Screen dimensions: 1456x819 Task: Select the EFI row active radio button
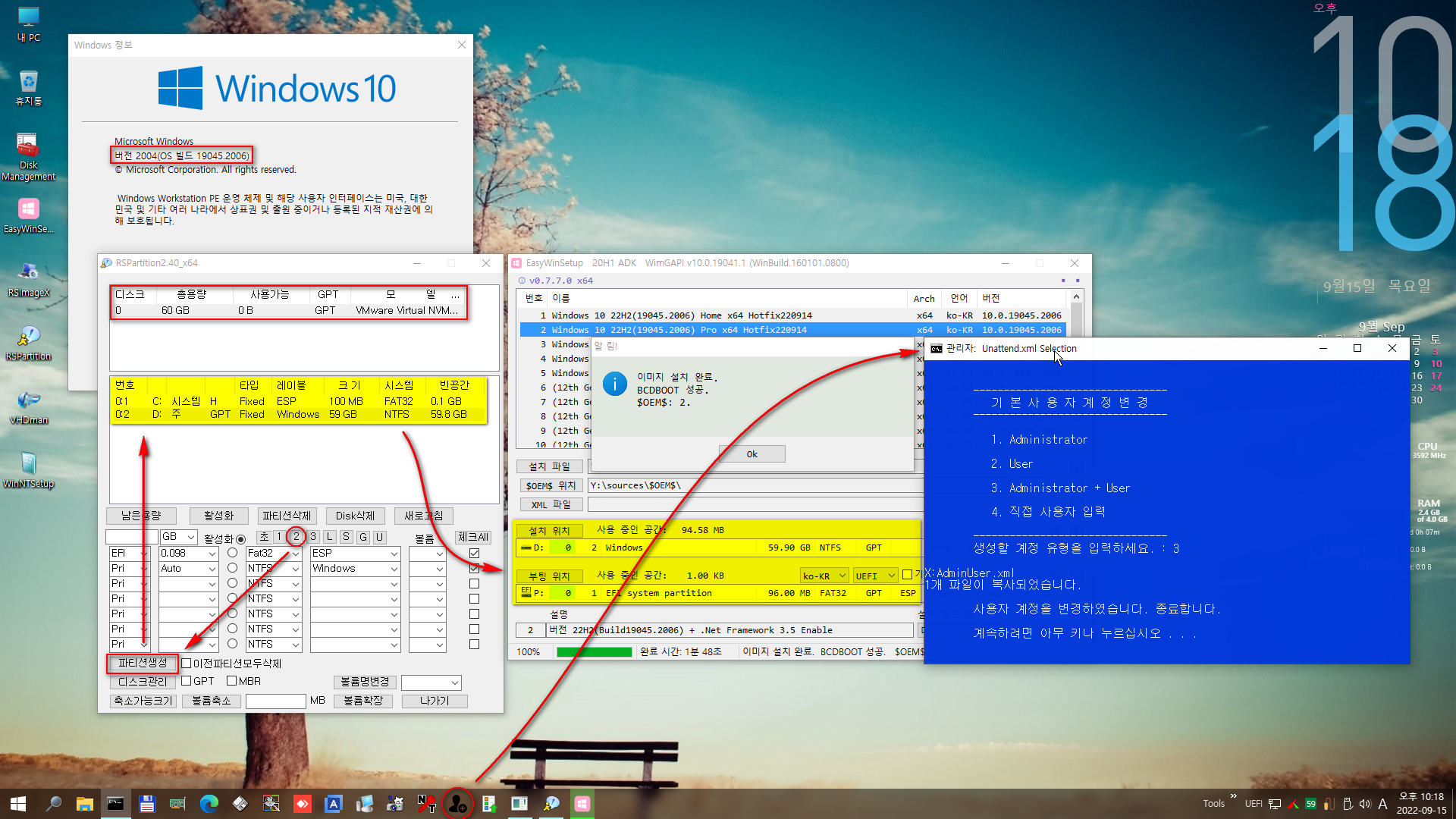(232, 553)
